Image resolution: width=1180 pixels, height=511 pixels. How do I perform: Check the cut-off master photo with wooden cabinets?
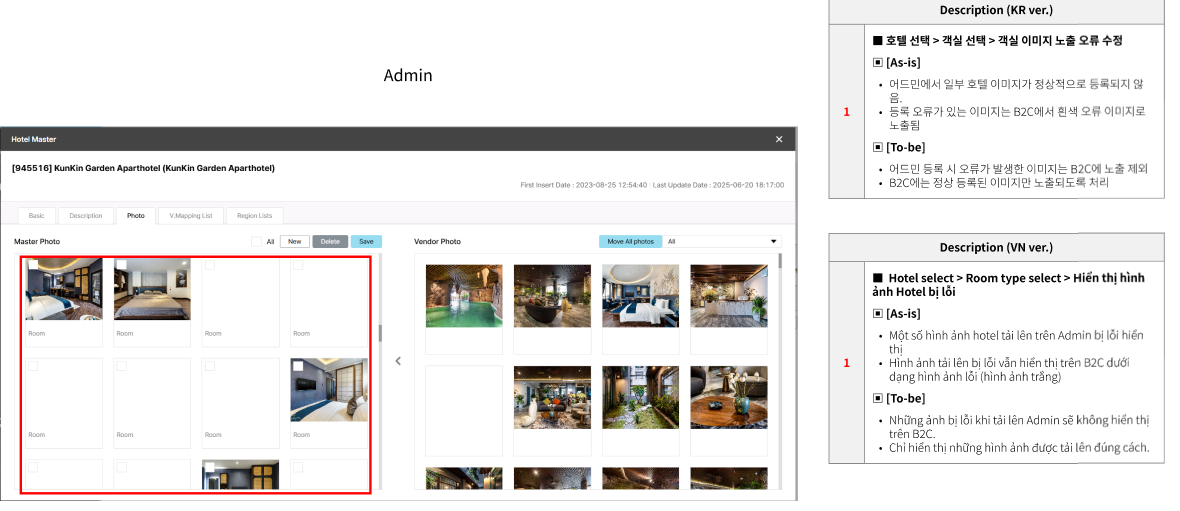tap(210, 467)
